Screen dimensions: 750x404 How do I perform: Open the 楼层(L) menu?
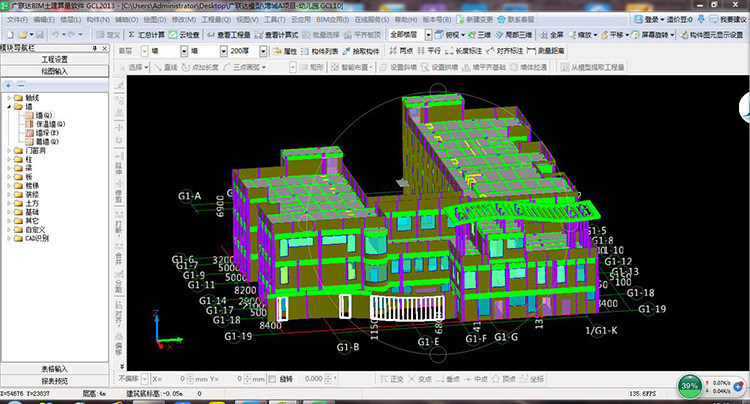(x=71, y=20)
